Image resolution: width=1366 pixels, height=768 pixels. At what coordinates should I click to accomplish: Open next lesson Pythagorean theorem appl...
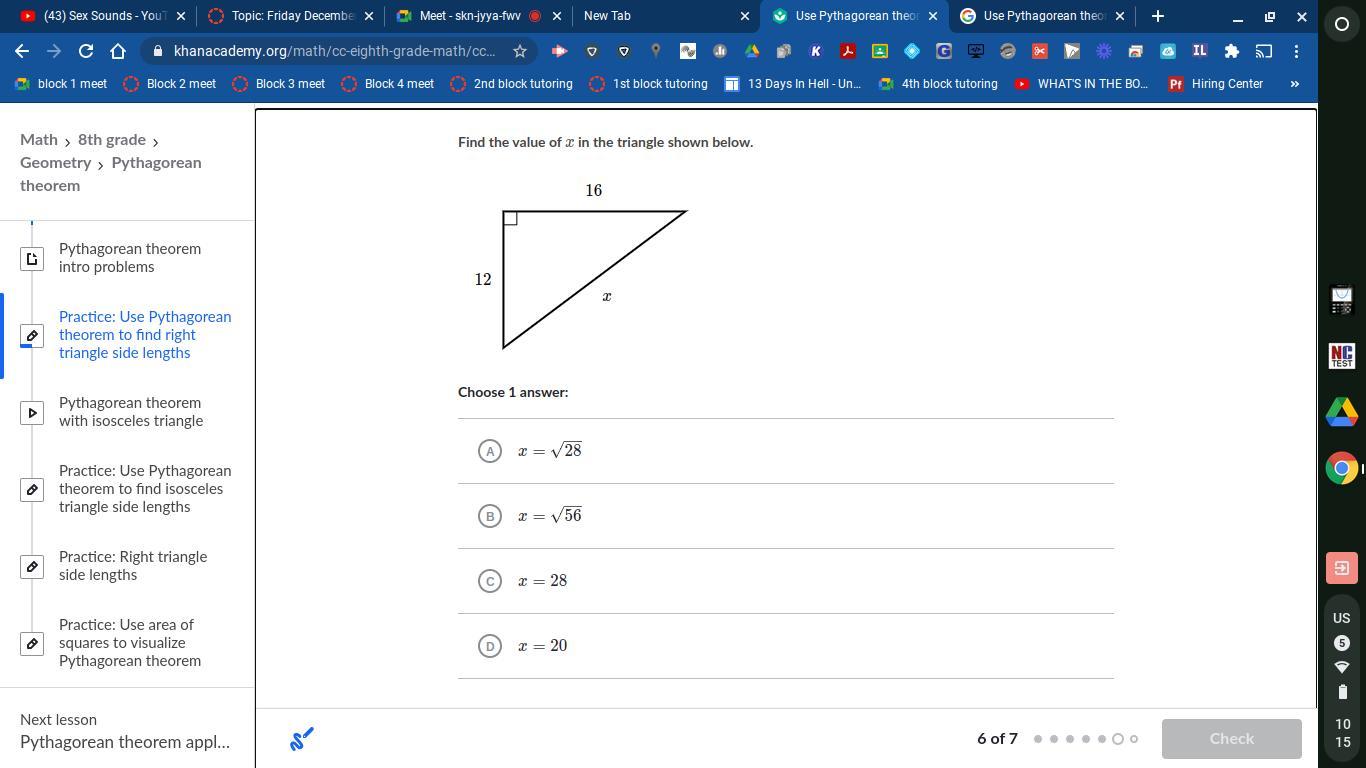tap(125, 742)
